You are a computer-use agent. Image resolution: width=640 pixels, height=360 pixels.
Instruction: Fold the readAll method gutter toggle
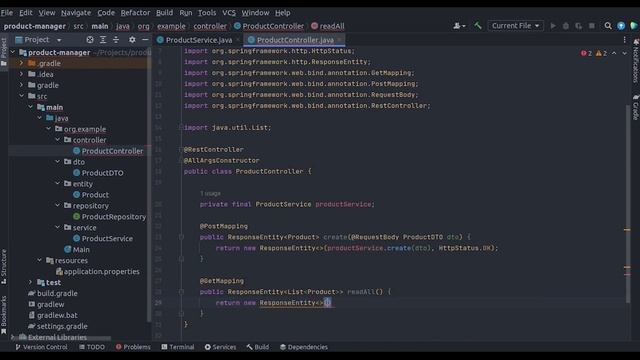click(x=181, y=292)
